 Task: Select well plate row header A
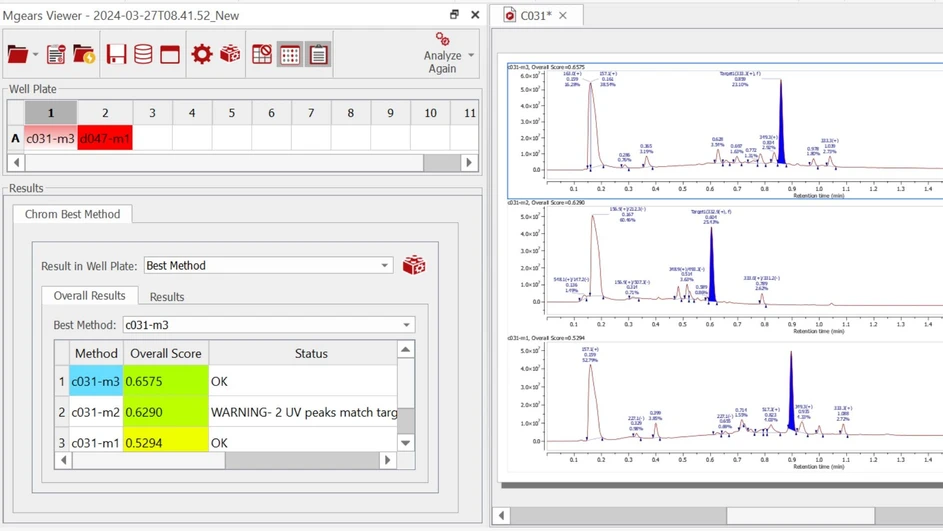pyautogui.click(x=16, y=138)
